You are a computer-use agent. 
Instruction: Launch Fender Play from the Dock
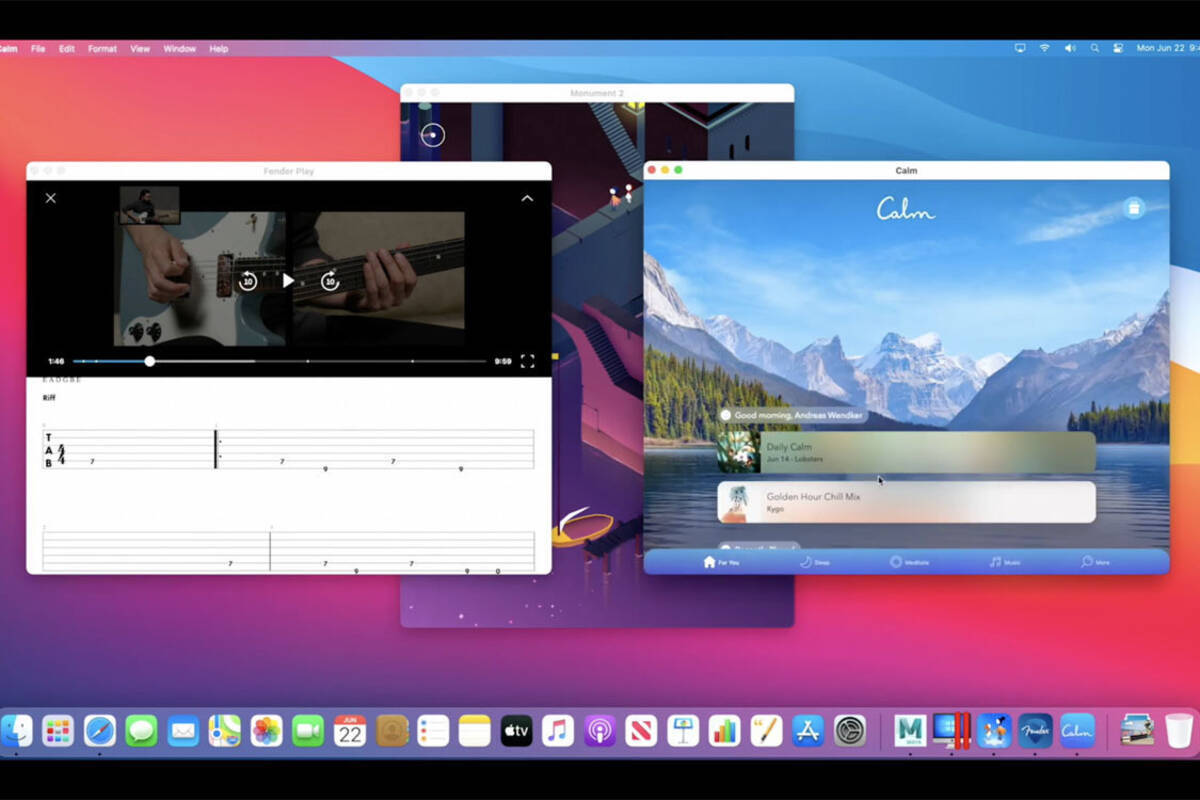(1035, 731)
